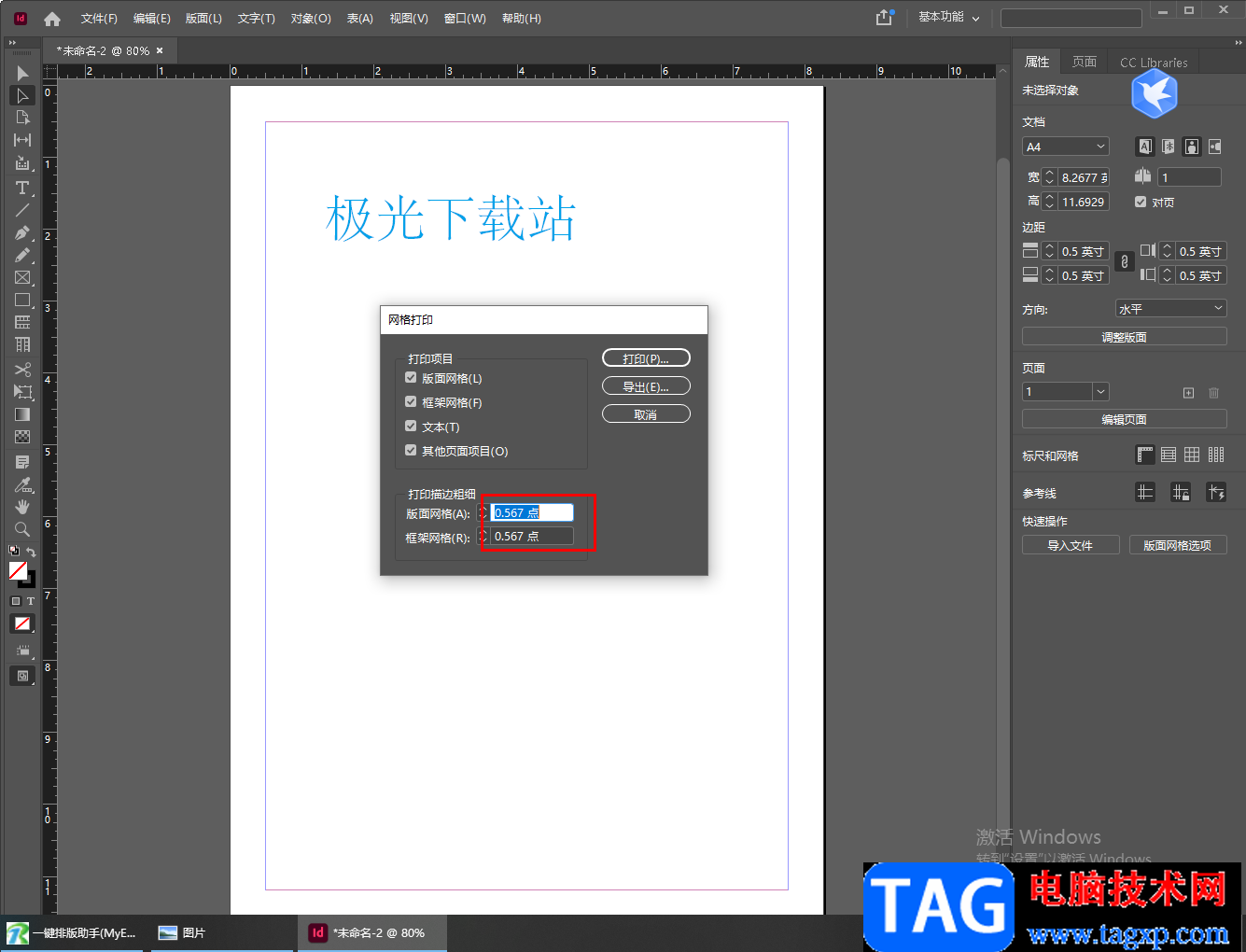Viewport: 1246px width, 952px height.
Task: Click 版面网格(A) stroke weight stepper
Action: click(483, 512)
